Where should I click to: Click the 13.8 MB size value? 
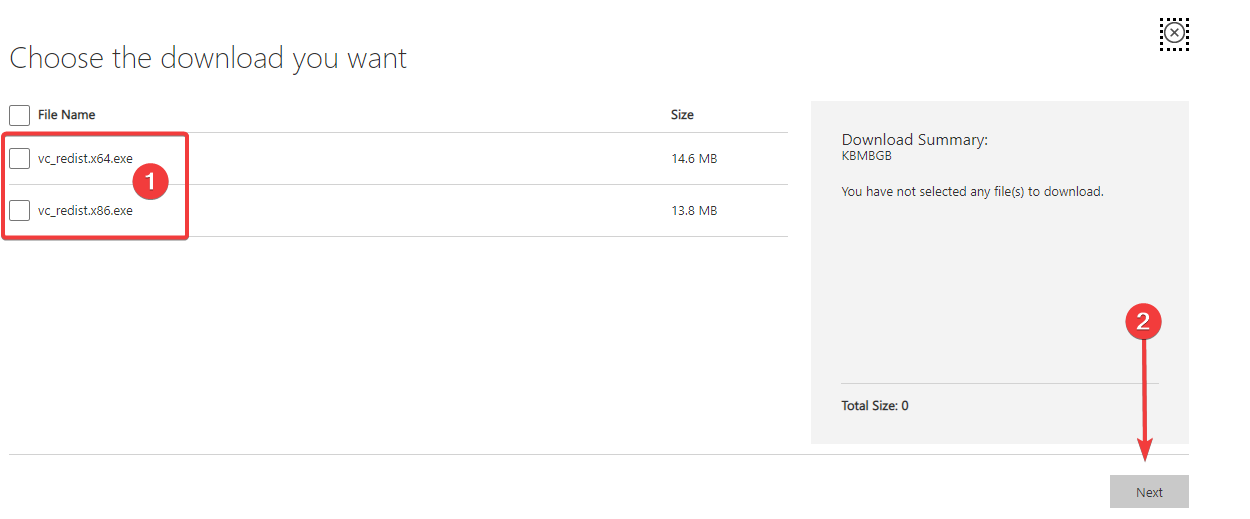point(694,211)
